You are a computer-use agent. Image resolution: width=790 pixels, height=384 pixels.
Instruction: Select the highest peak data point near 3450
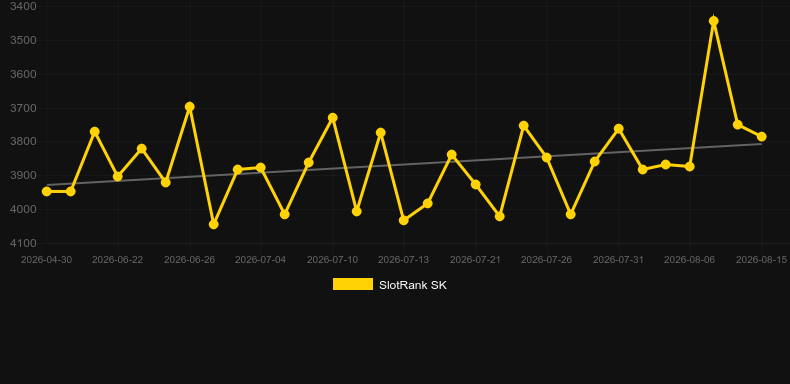tap(713, 21)
